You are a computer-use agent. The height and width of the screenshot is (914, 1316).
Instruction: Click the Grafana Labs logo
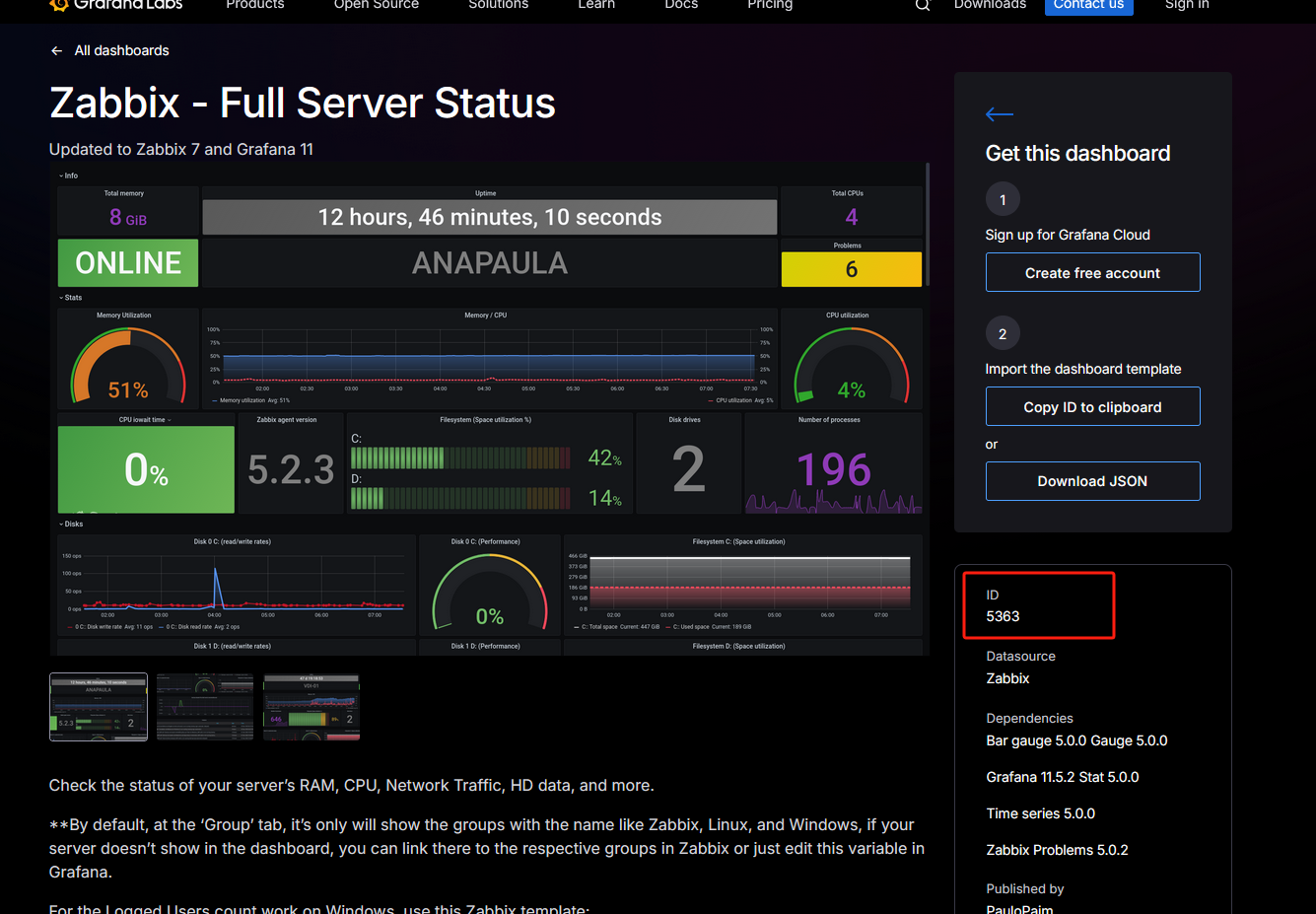pyautogui.click(x=116, y=5)
